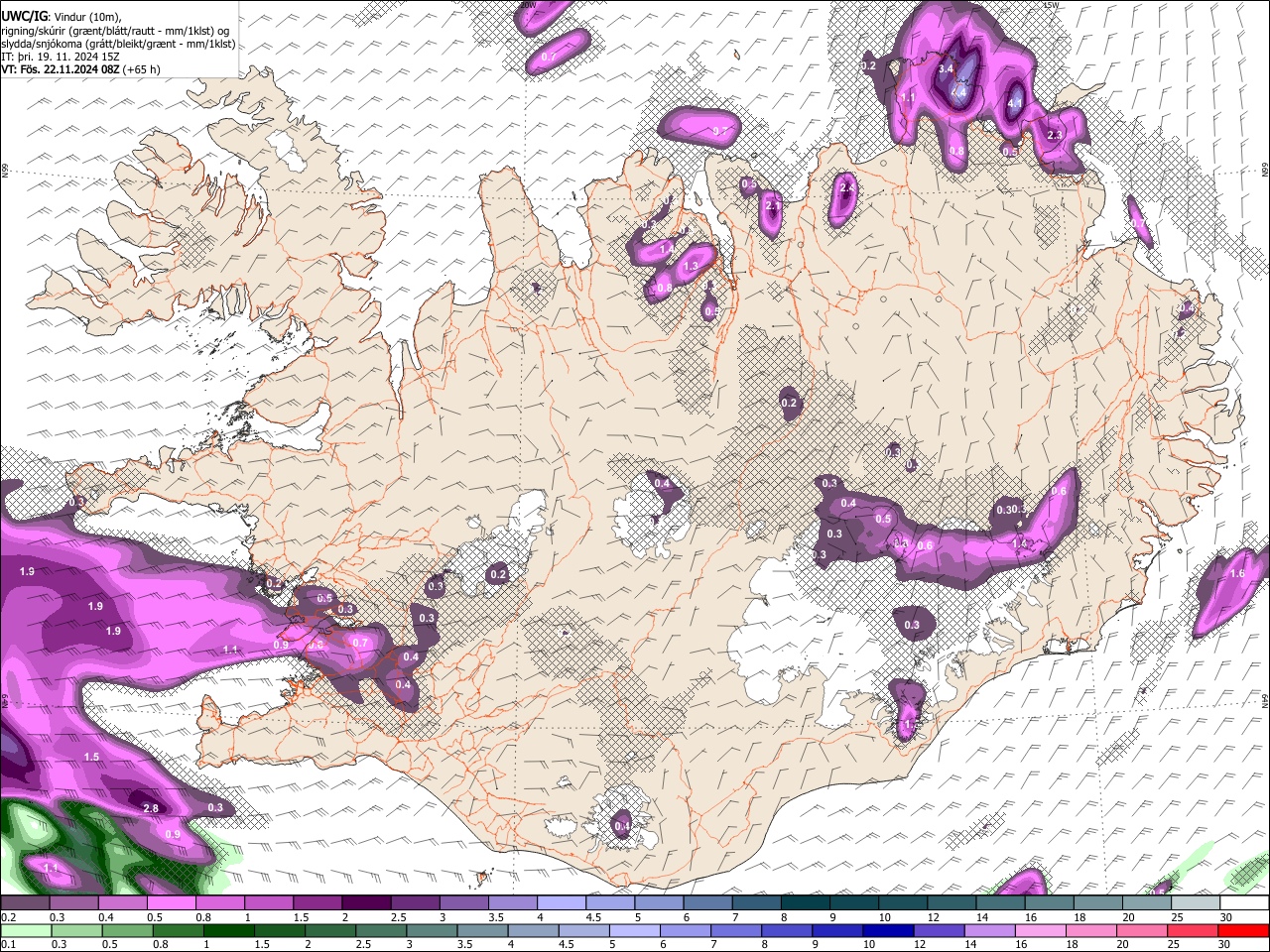Click the 2.3 precipitation label in the northeast

pyautogui.click(x=1055, y=135)
